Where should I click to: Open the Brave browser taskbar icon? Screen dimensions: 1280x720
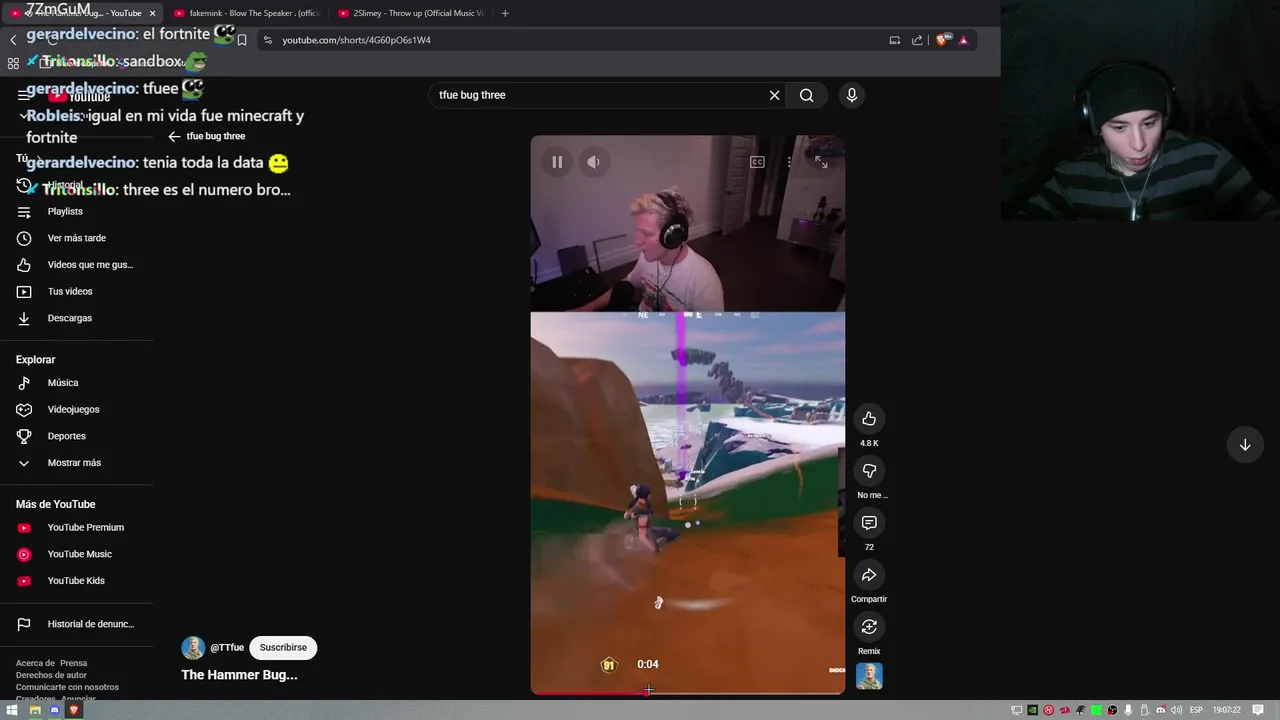(x=73, y=710)
